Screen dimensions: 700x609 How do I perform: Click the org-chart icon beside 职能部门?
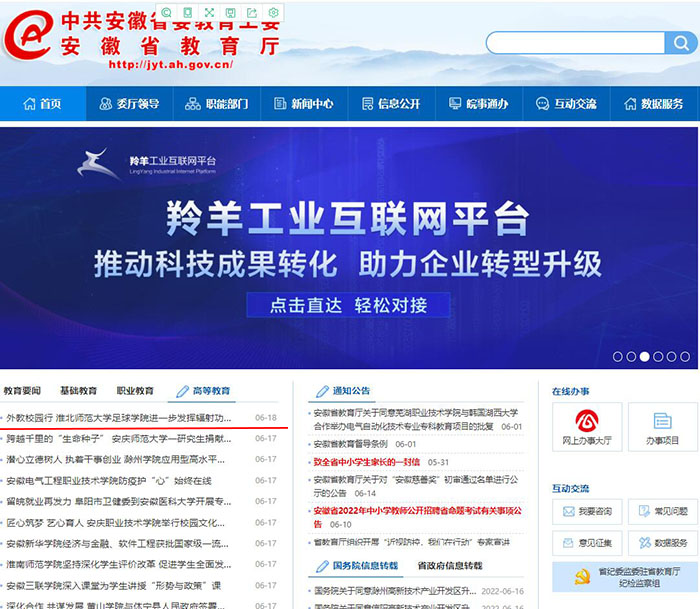click(193, 104)
